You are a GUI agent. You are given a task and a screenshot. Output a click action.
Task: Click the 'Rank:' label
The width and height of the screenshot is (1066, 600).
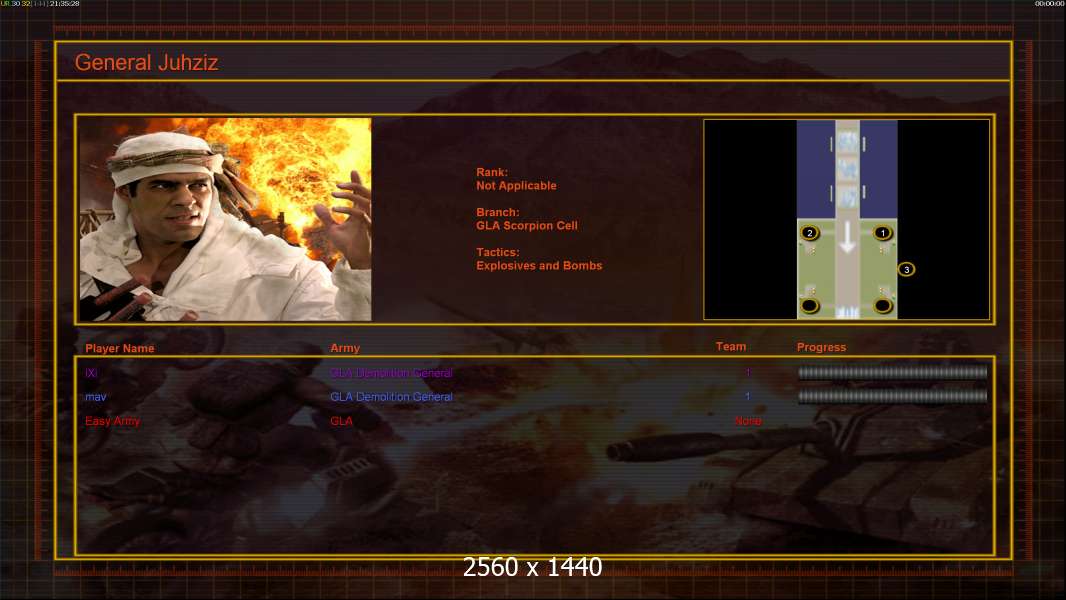click(x=492, y=173)
